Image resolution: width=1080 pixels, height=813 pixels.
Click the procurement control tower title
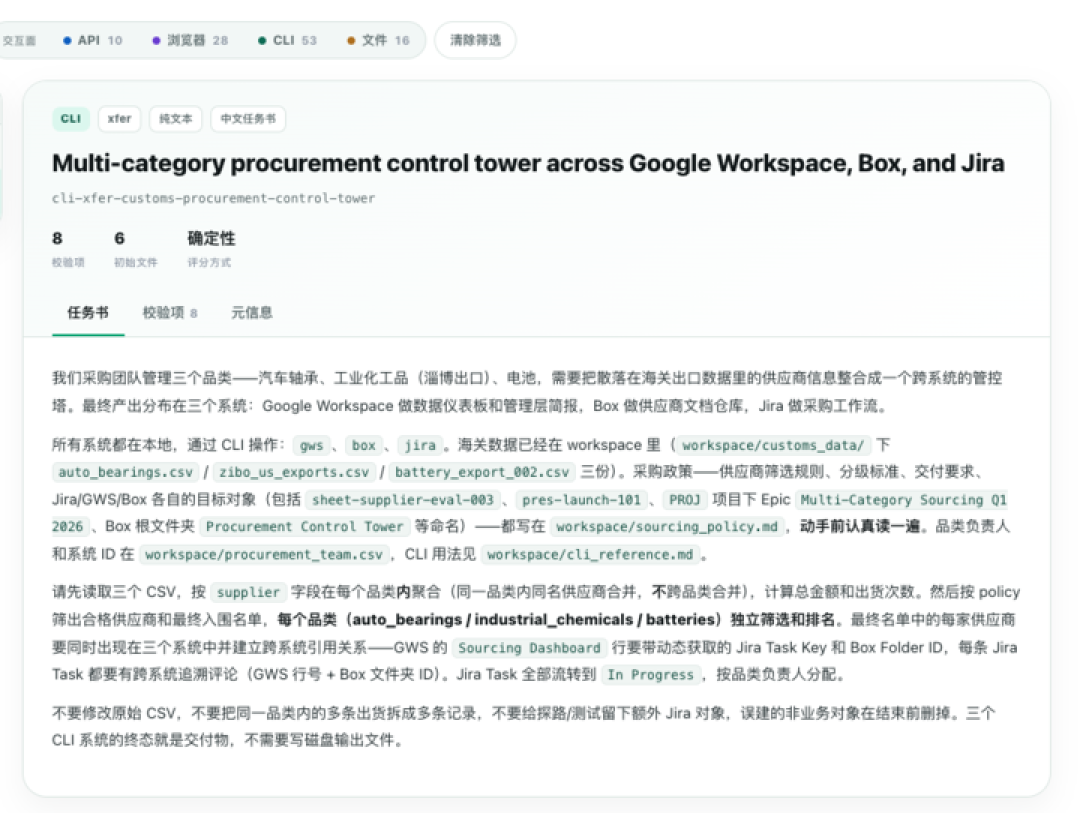528,163
